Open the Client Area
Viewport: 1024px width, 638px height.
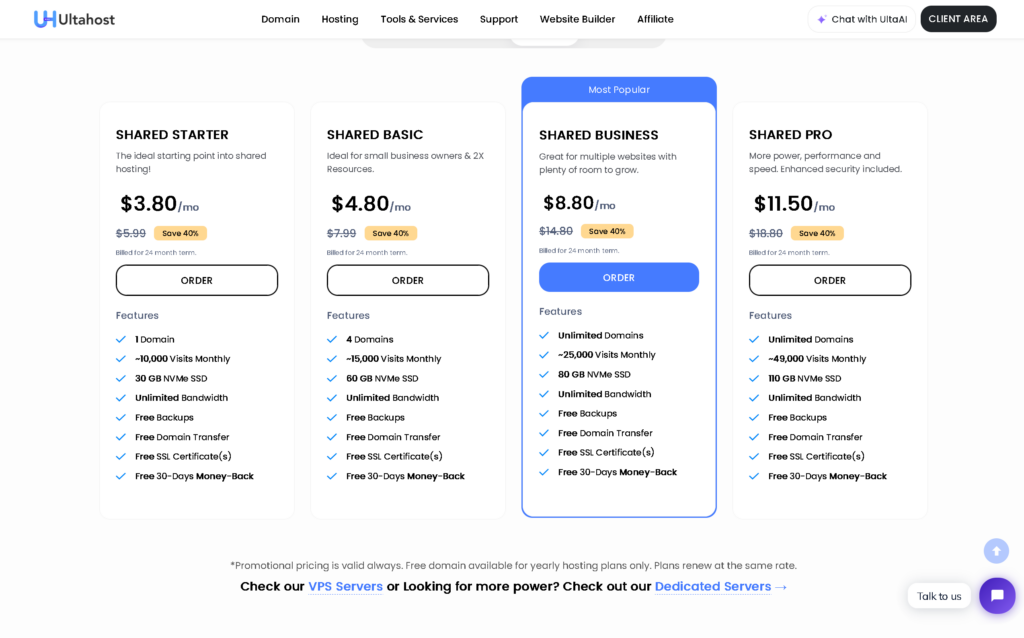tap(958, 19)
